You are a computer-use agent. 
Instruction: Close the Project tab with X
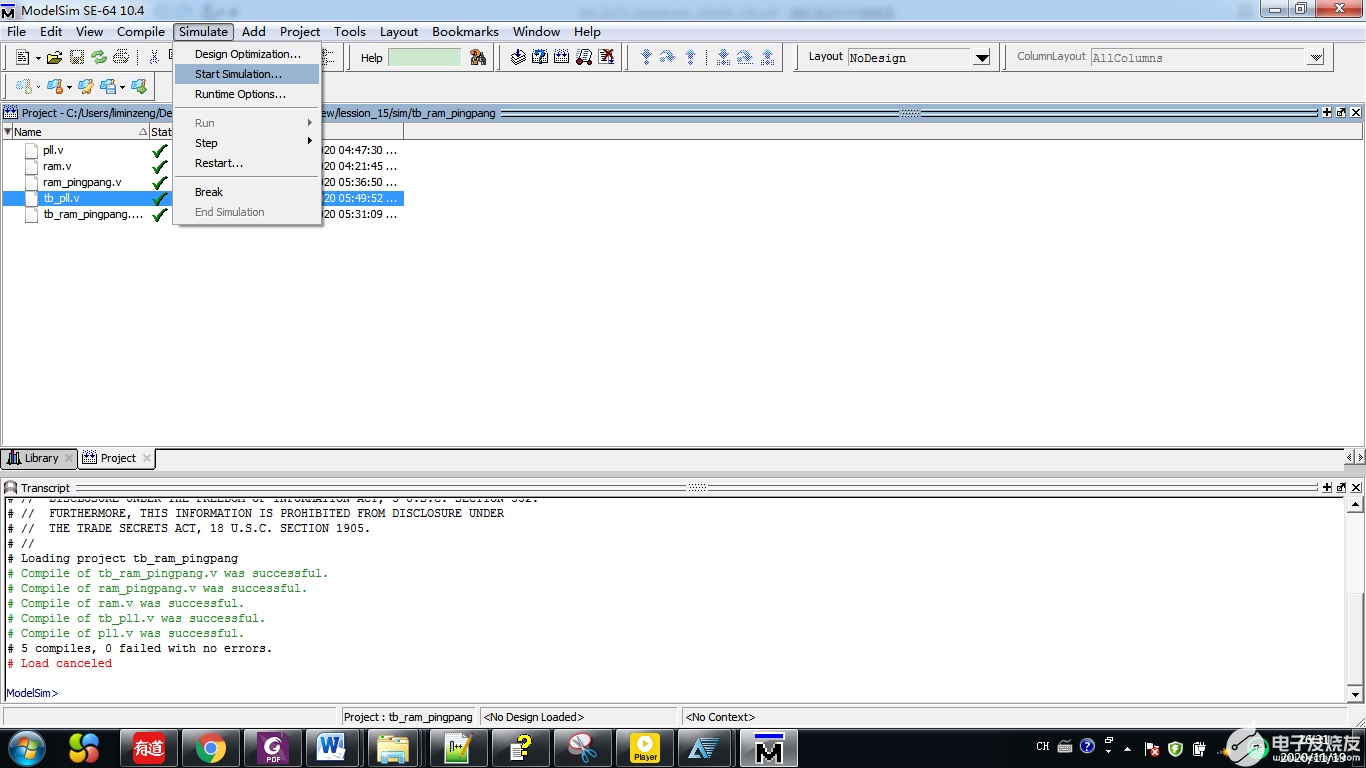tap(146, 458)
